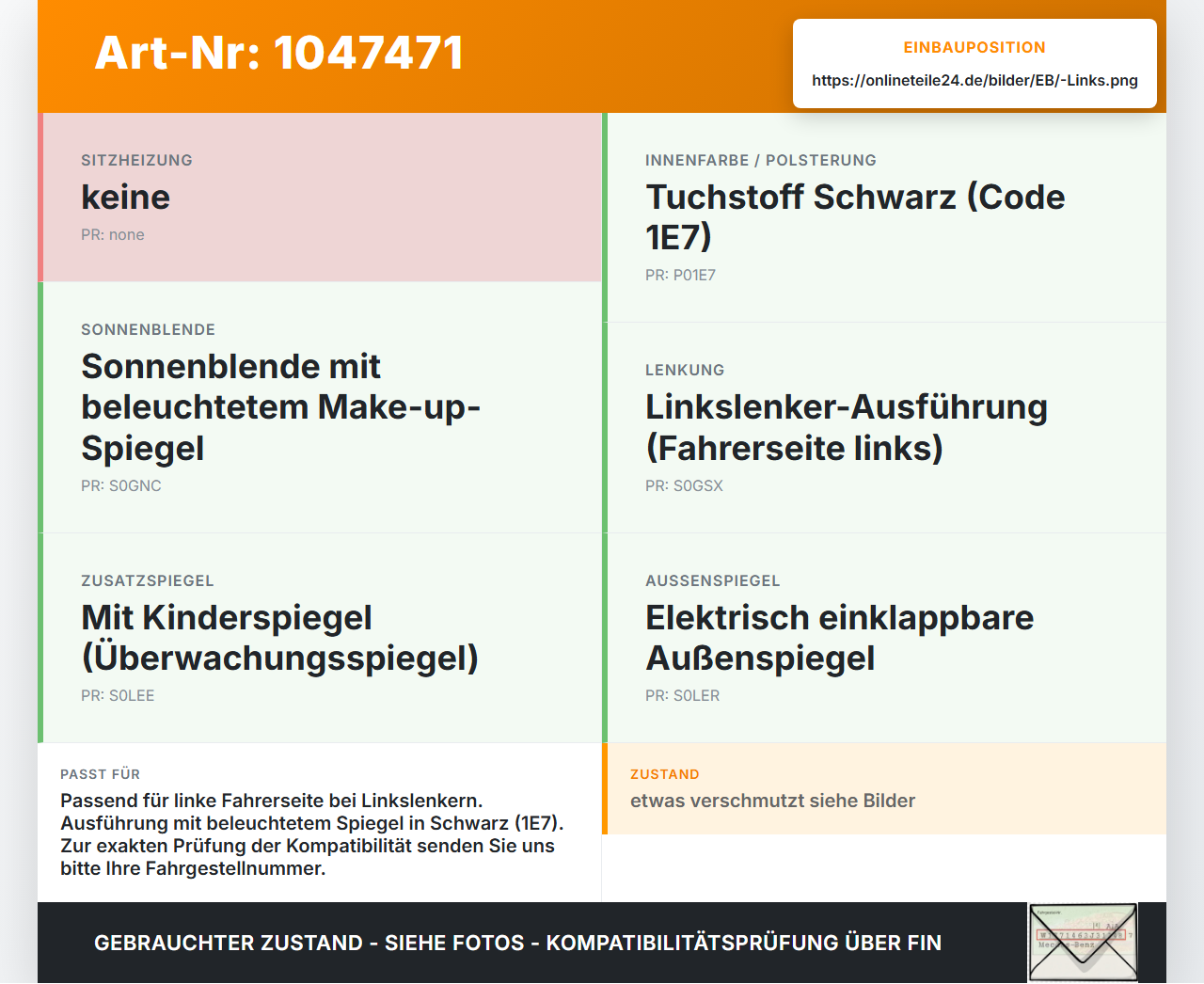Screen dimensions: 1204x984
Task: Select the Sonnenblende mit beleuchtetem Make-up-Spiegel card
Action: pos(320,407)
